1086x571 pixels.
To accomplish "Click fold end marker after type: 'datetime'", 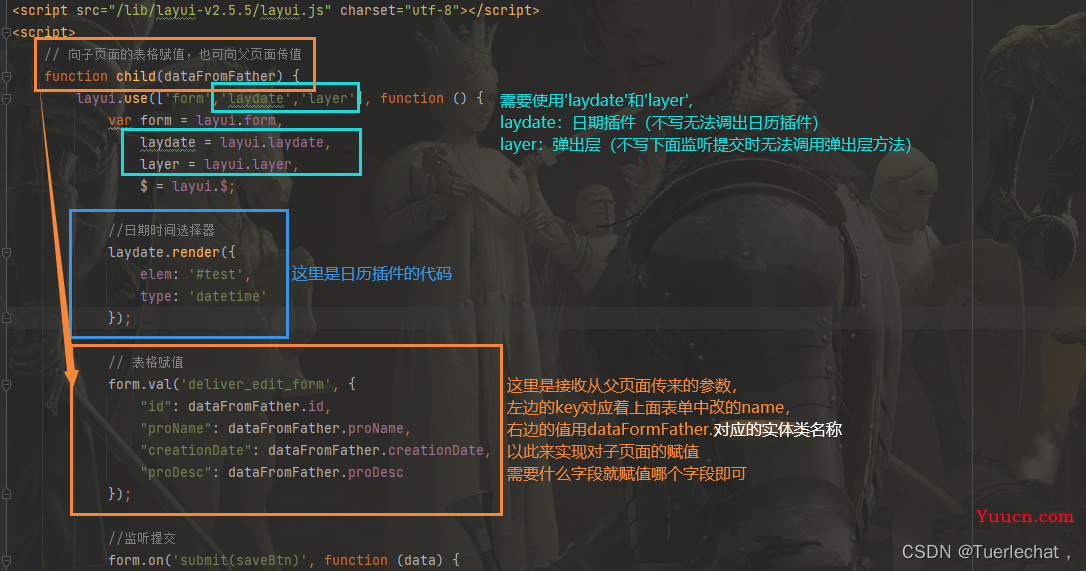I will click(x=6, y=318).
